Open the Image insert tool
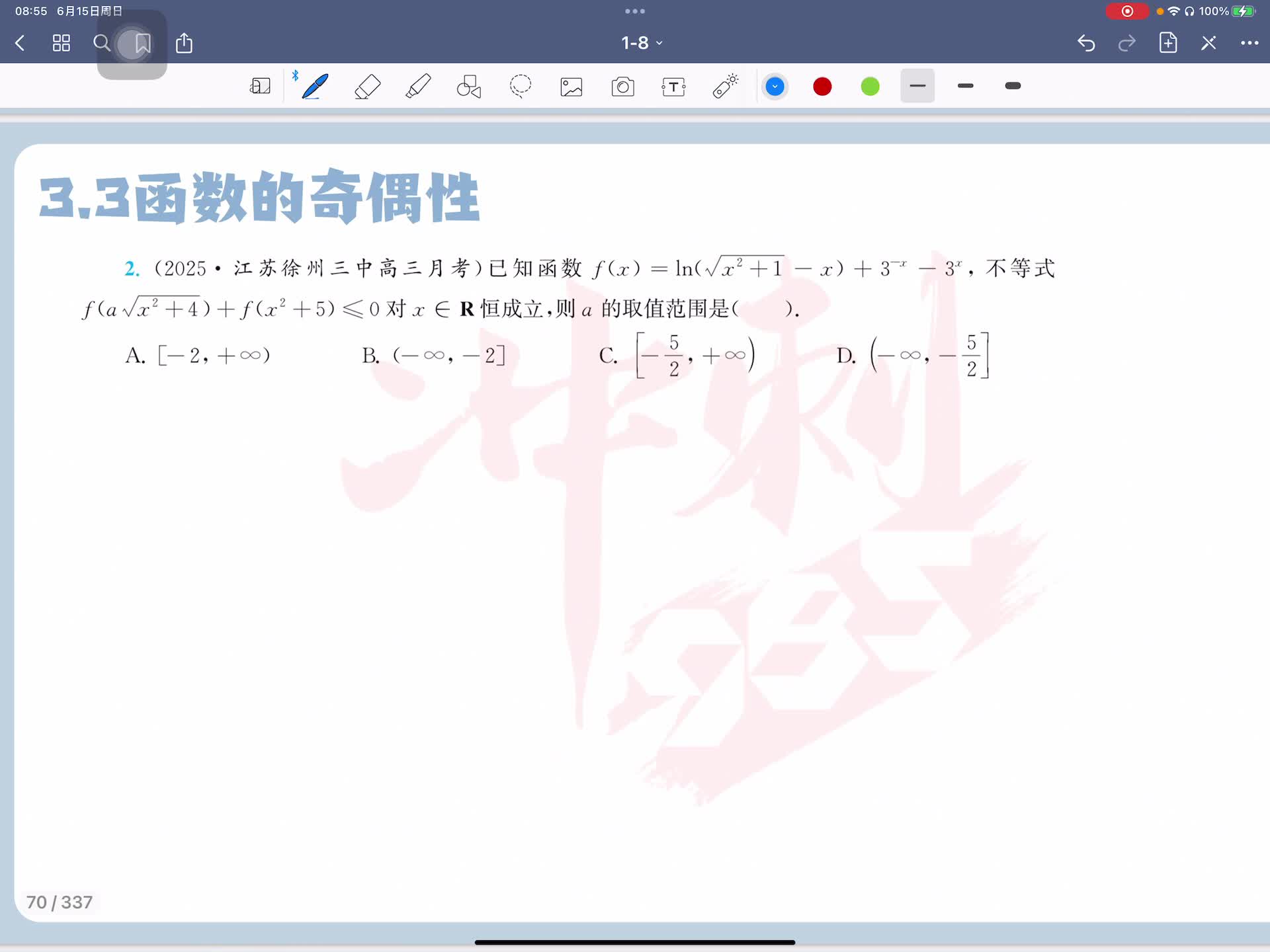 (571, 87)
